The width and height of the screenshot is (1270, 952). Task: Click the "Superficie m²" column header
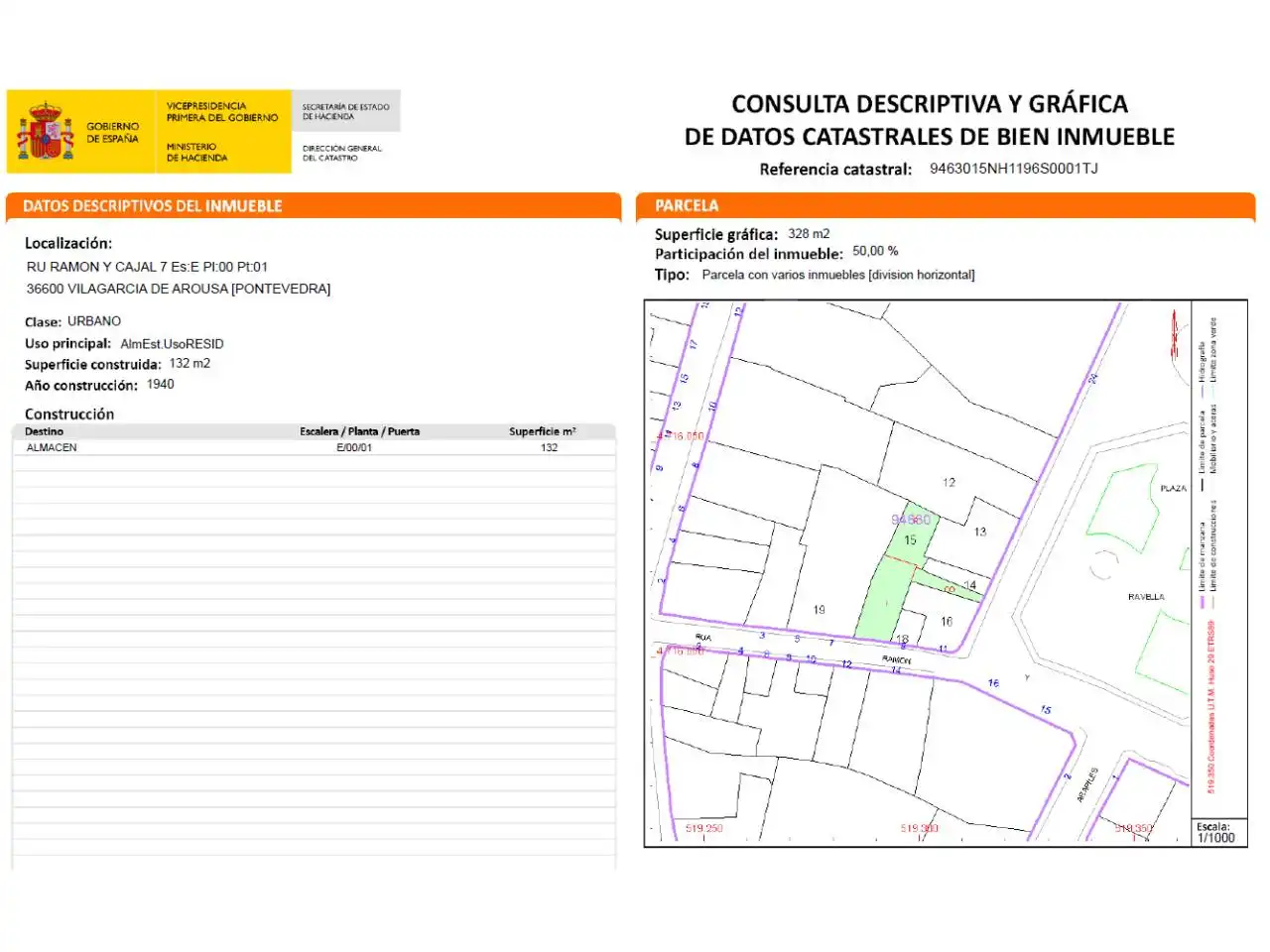(543, 431)
